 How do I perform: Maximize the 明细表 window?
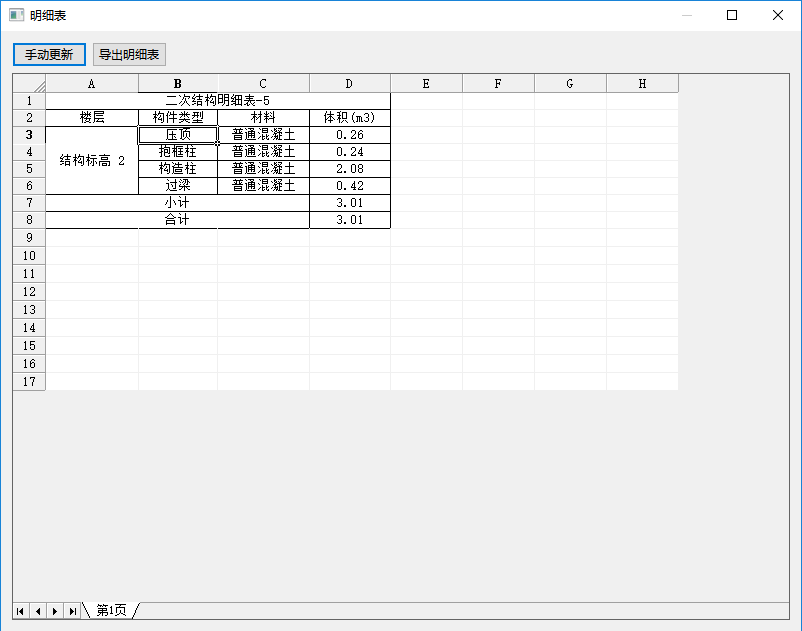pyautogui.click(x=732, y=15)
